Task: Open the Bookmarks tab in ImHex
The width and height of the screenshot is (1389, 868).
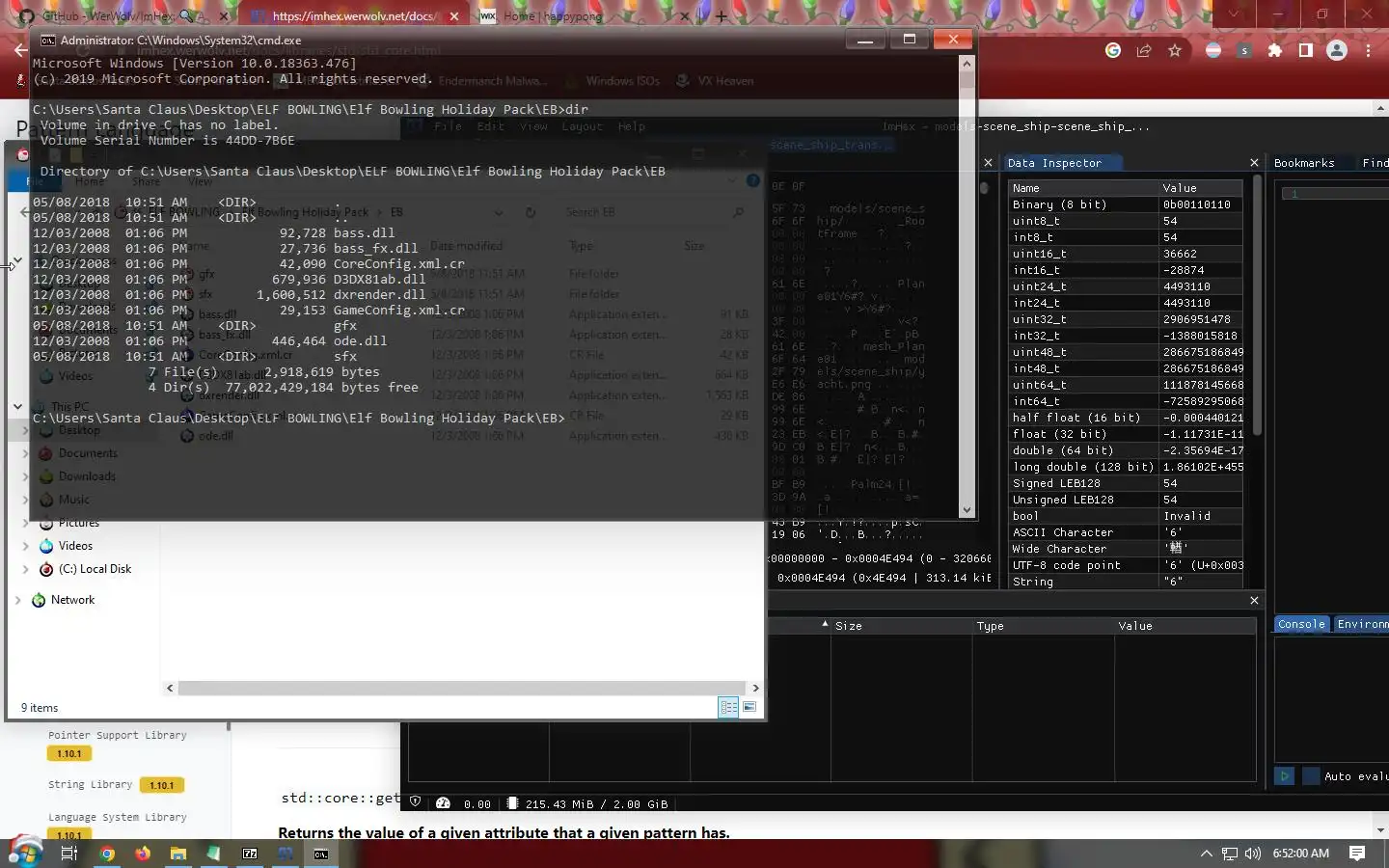Action: click(1304, 163)
